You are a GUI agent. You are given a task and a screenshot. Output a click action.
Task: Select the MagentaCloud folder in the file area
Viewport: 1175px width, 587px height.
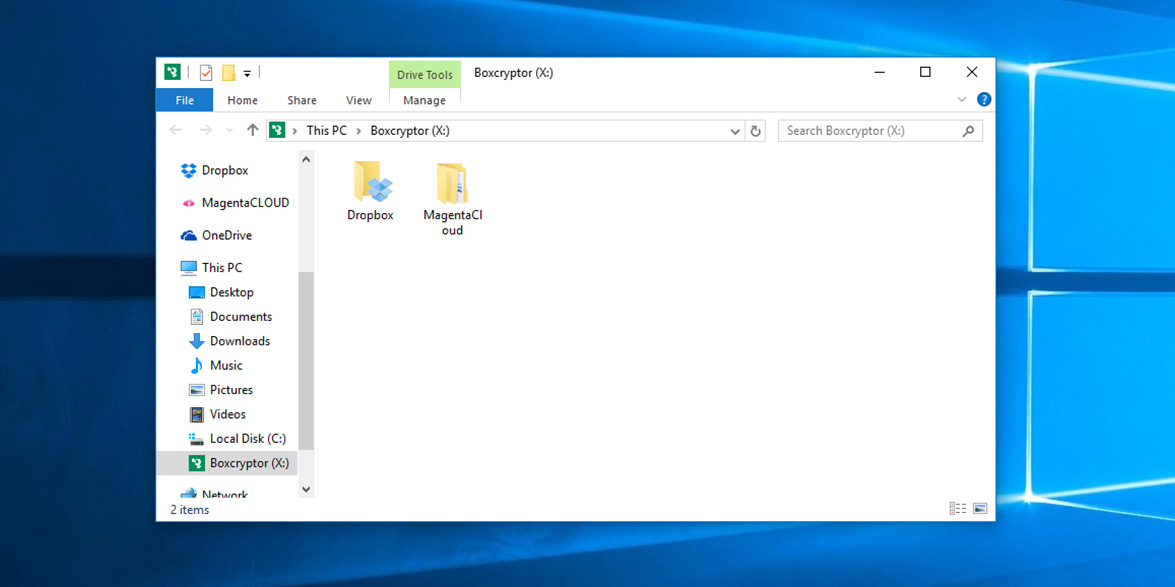click(453, 198)
